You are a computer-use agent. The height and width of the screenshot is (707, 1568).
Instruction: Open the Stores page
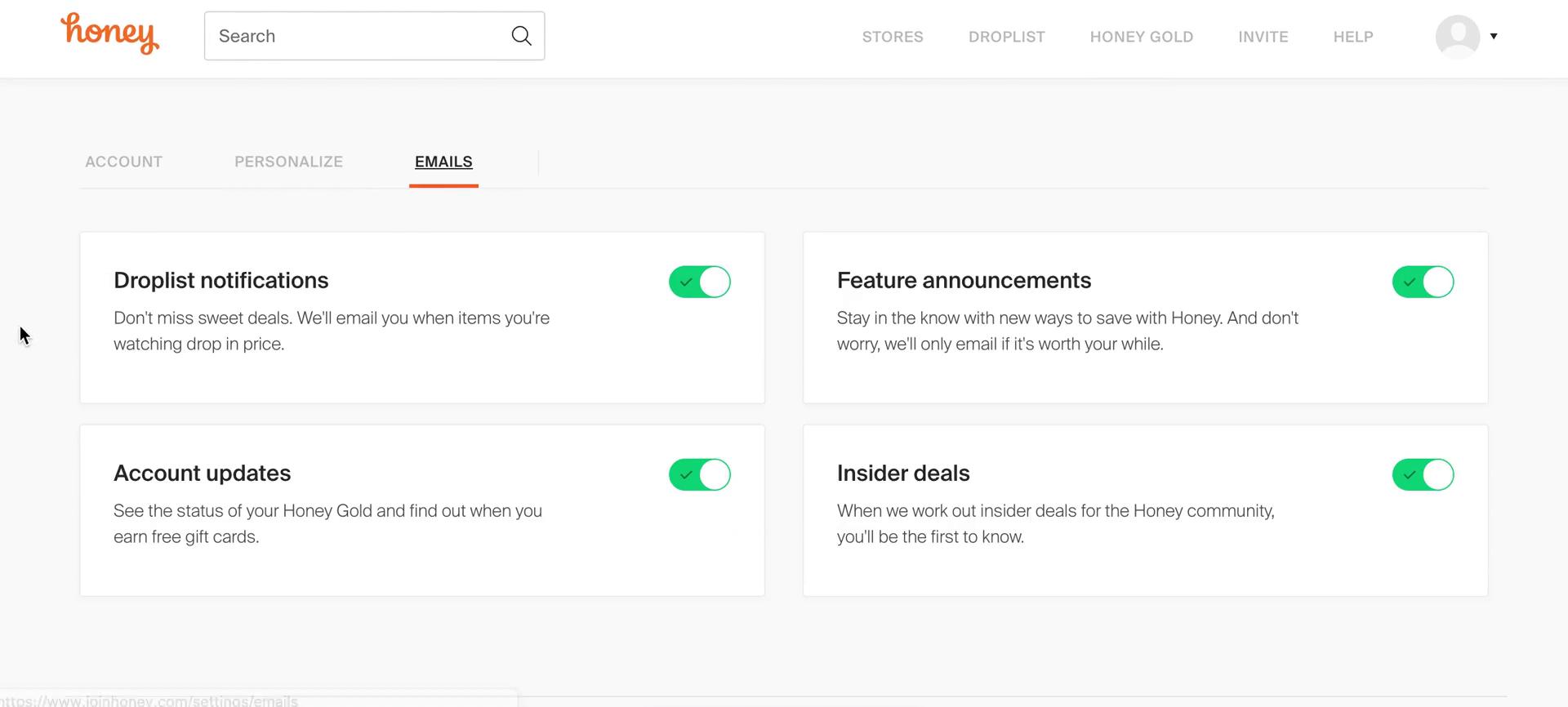coord(893,37)
